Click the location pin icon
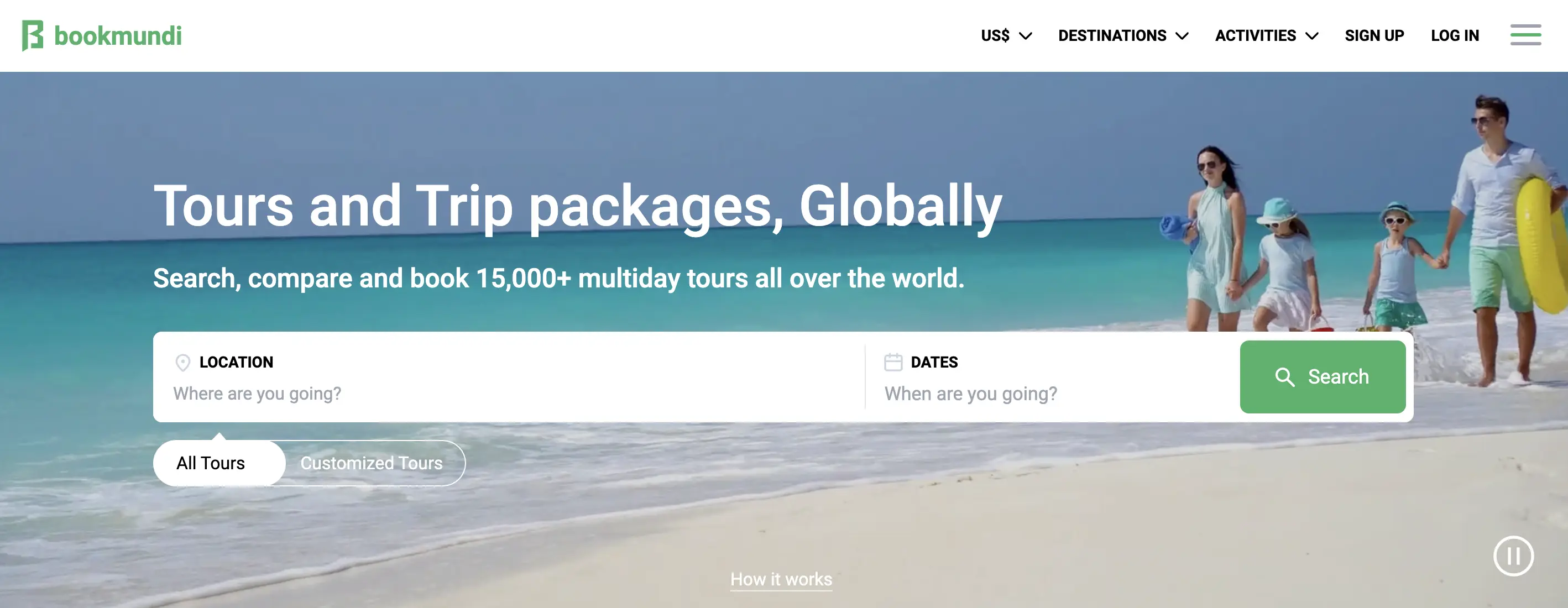Image resolution: width=1568 pixels, height=608 pixels. 182,363
